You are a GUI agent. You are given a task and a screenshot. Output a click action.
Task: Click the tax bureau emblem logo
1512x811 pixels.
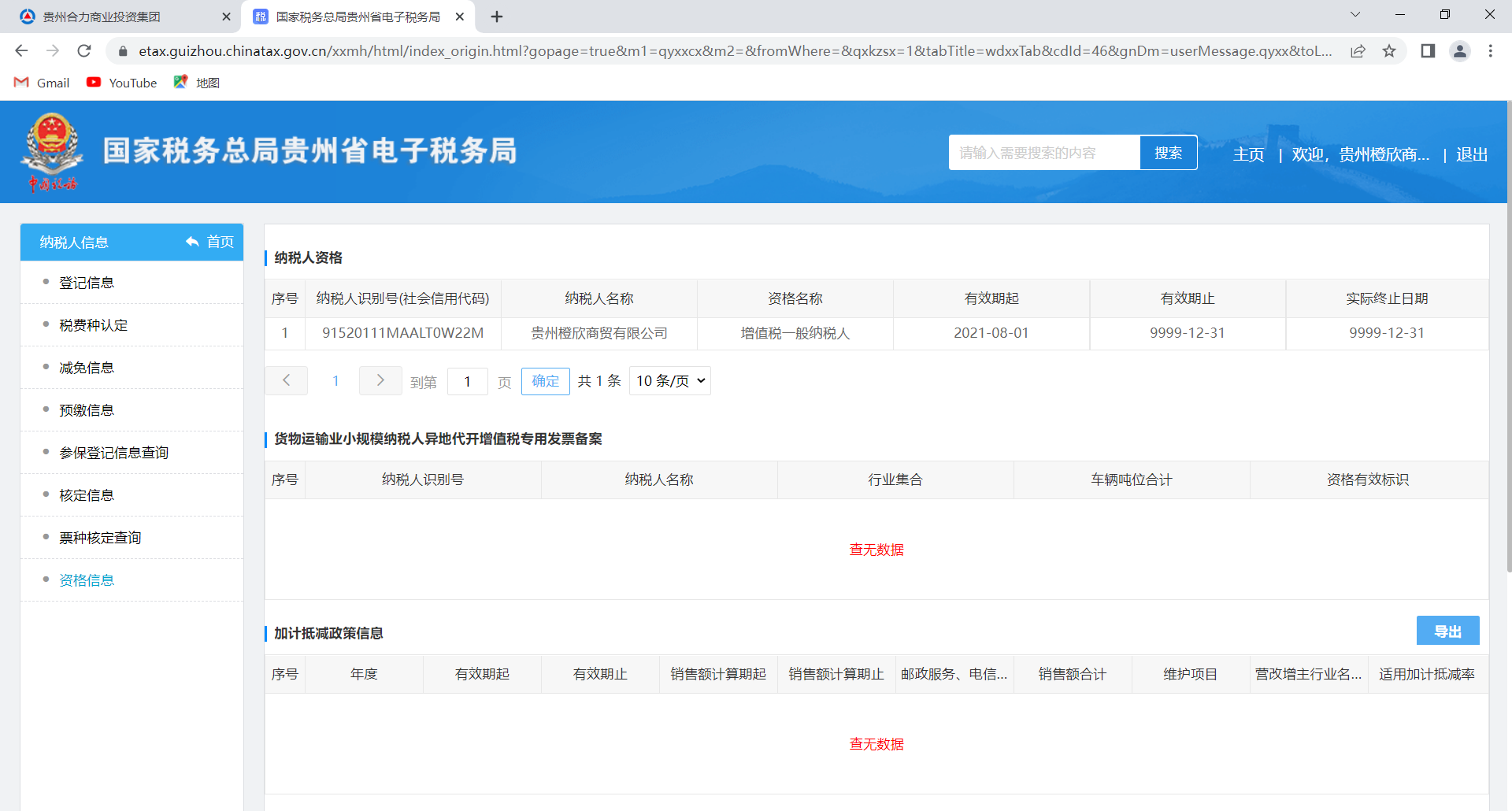click(x=52, y=151)
